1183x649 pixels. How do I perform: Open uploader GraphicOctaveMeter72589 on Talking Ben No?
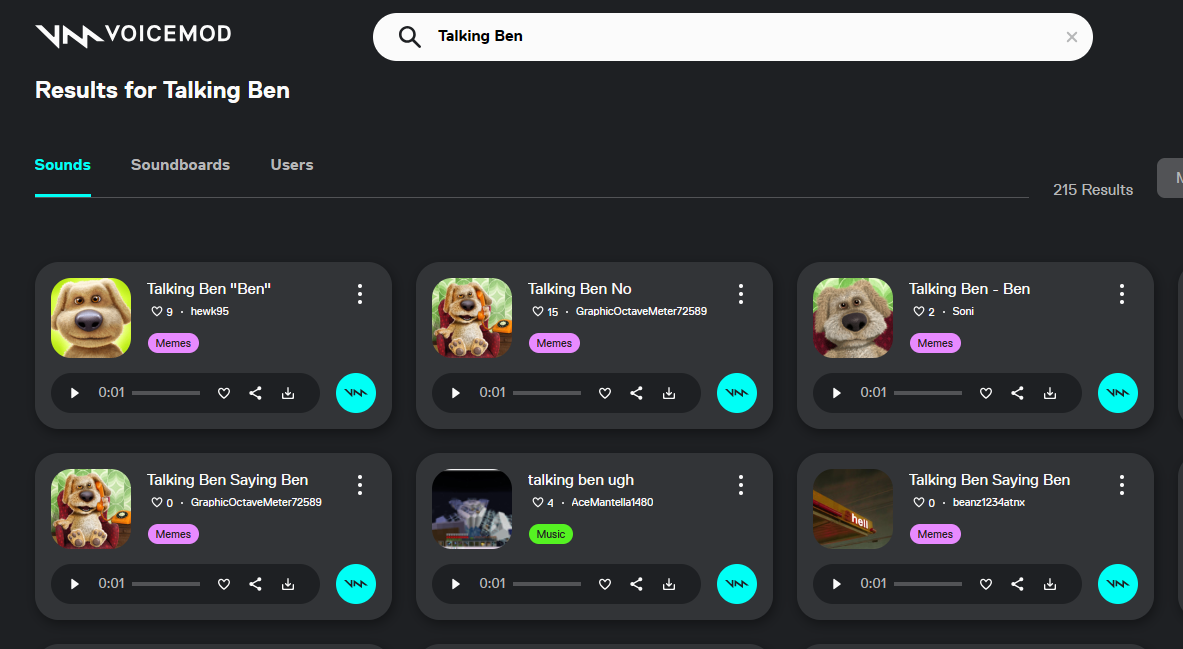(641, 312)
